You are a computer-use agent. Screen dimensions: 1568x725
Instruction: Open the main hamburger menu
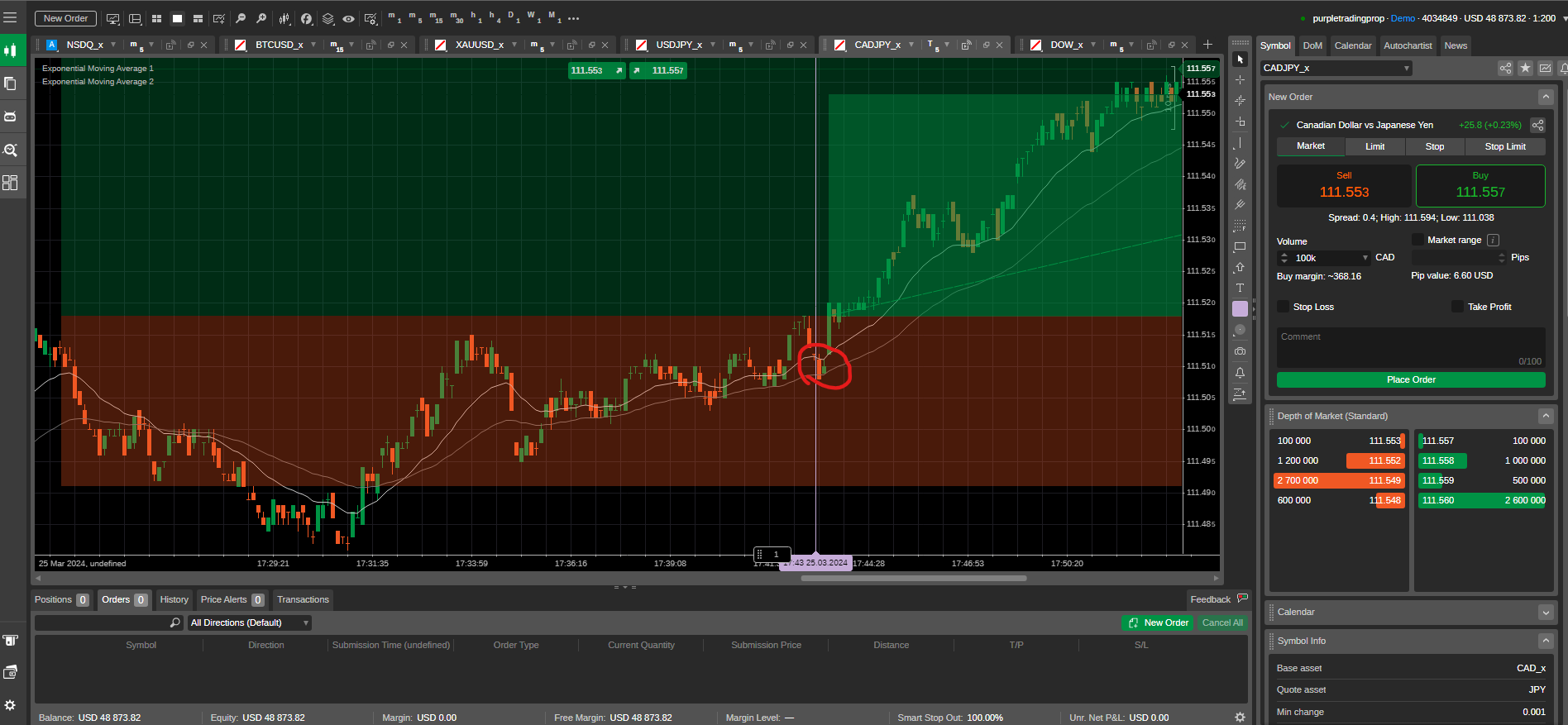pyautogui.click(x=10, y=17)
